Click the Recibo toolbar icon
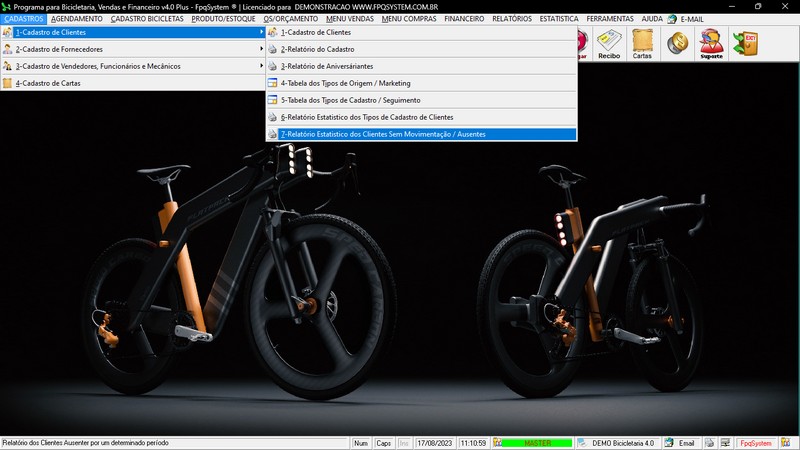Screen dimensions: 800x450 coord(609,45)
